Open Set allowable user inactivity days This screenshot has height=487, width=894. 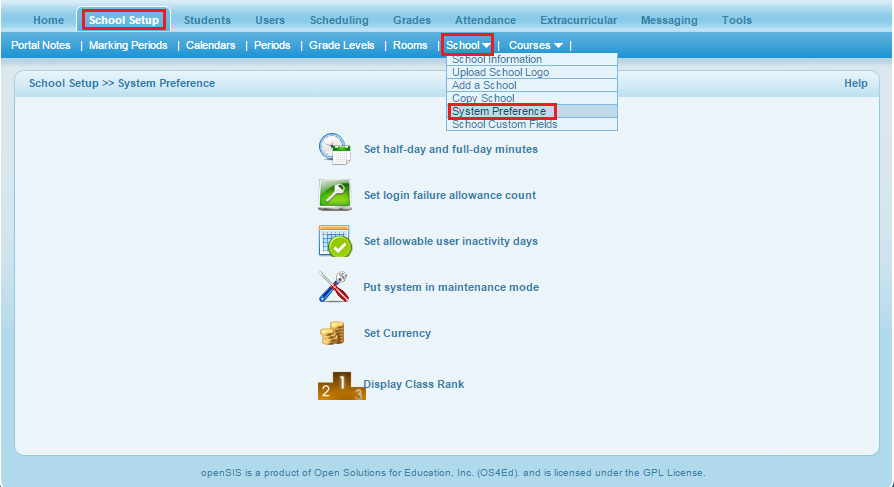[450, 241]
